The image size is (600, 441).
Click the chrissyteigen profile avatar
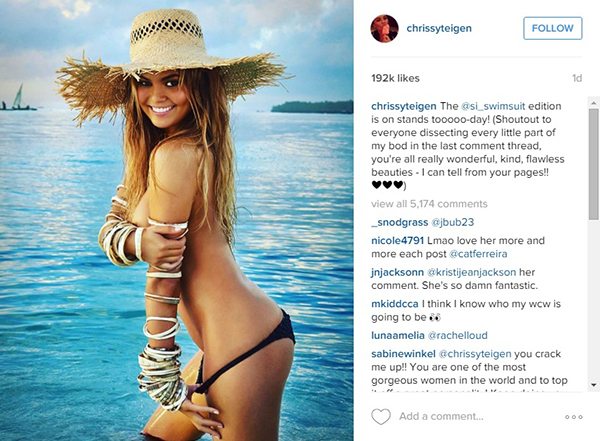[x=384, y=28]
